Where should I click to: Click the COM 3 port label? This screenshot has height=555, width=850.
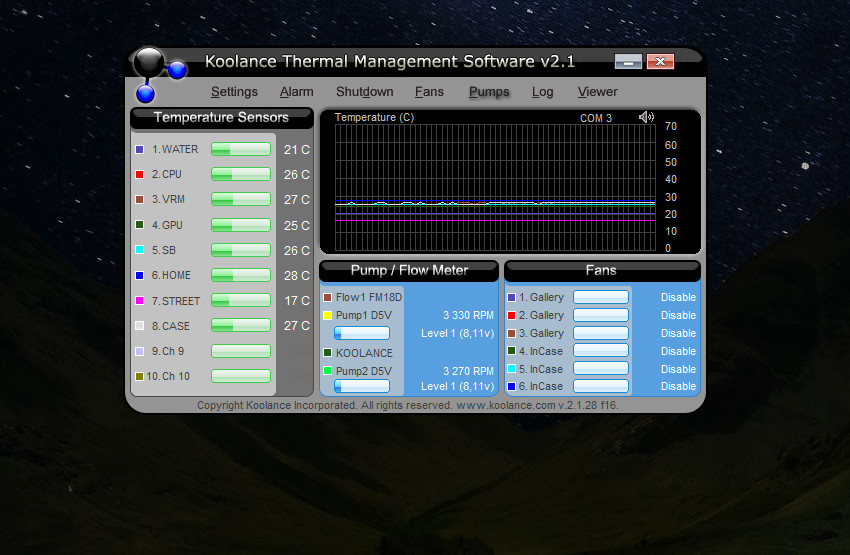point(596,118)
